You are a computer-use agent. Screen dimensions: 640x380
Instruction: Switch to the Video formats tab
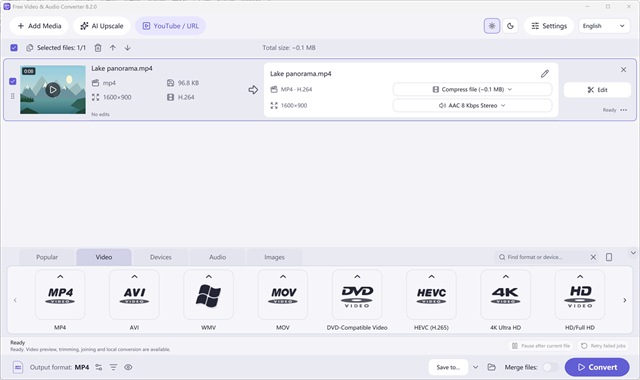[x=104, y=257]
